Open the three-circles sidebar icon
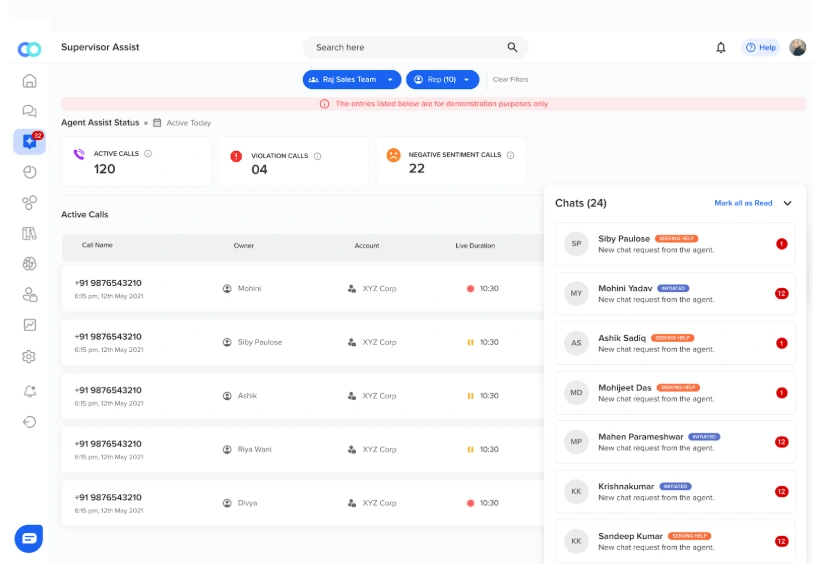 (x=30, y=203)
